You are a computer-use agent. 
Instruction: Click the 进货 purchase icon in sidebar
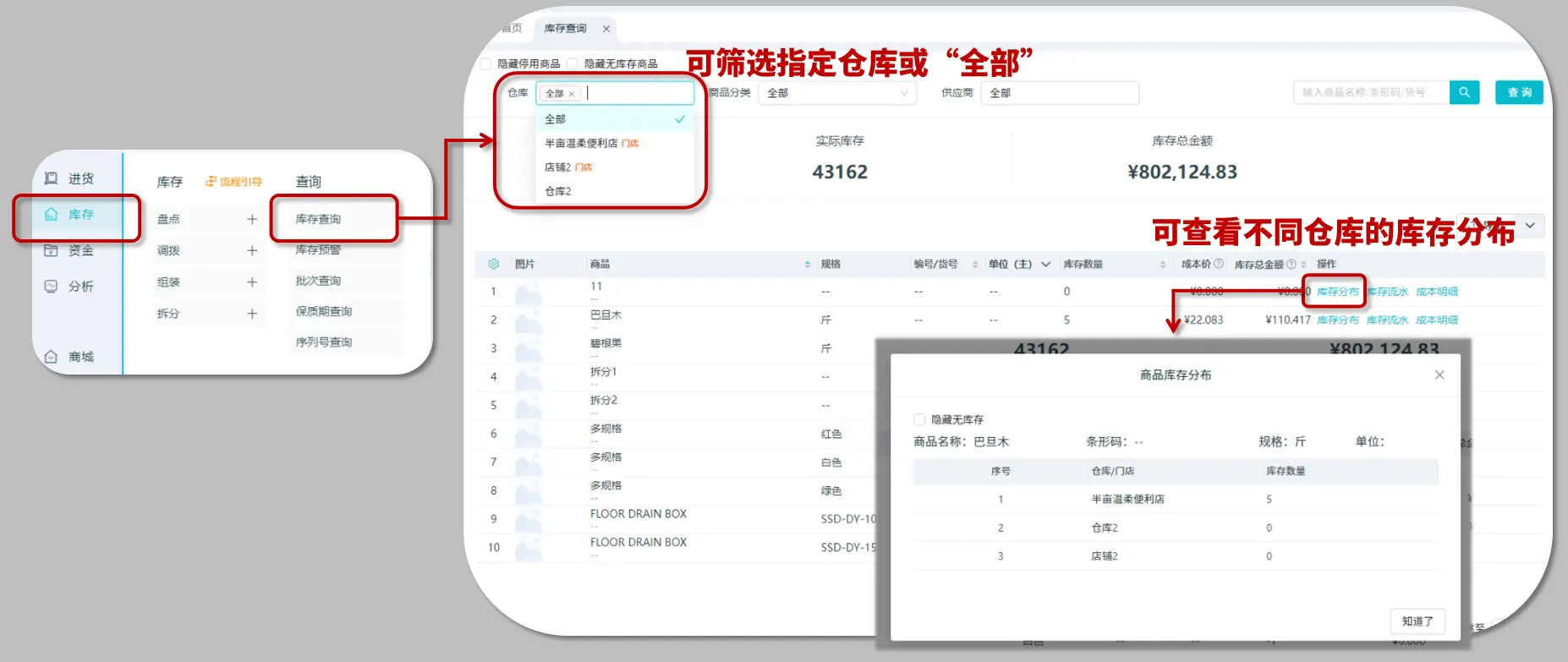point(51,178)
